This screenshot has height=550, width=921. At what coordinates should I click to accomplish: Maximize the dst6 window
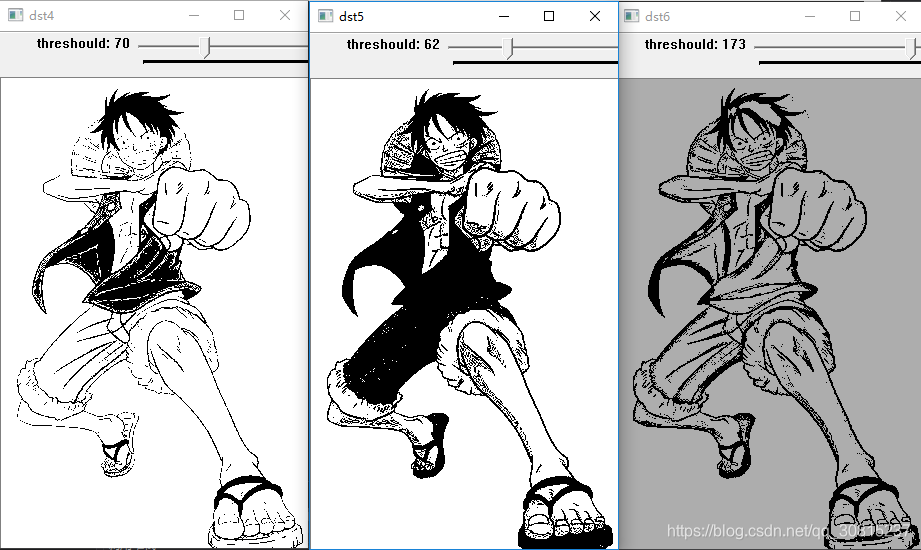click(855, 16)
